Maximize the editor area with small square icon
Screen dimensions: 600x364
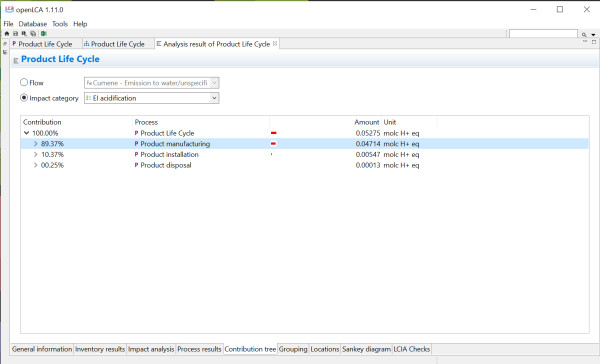pos(594,42)
